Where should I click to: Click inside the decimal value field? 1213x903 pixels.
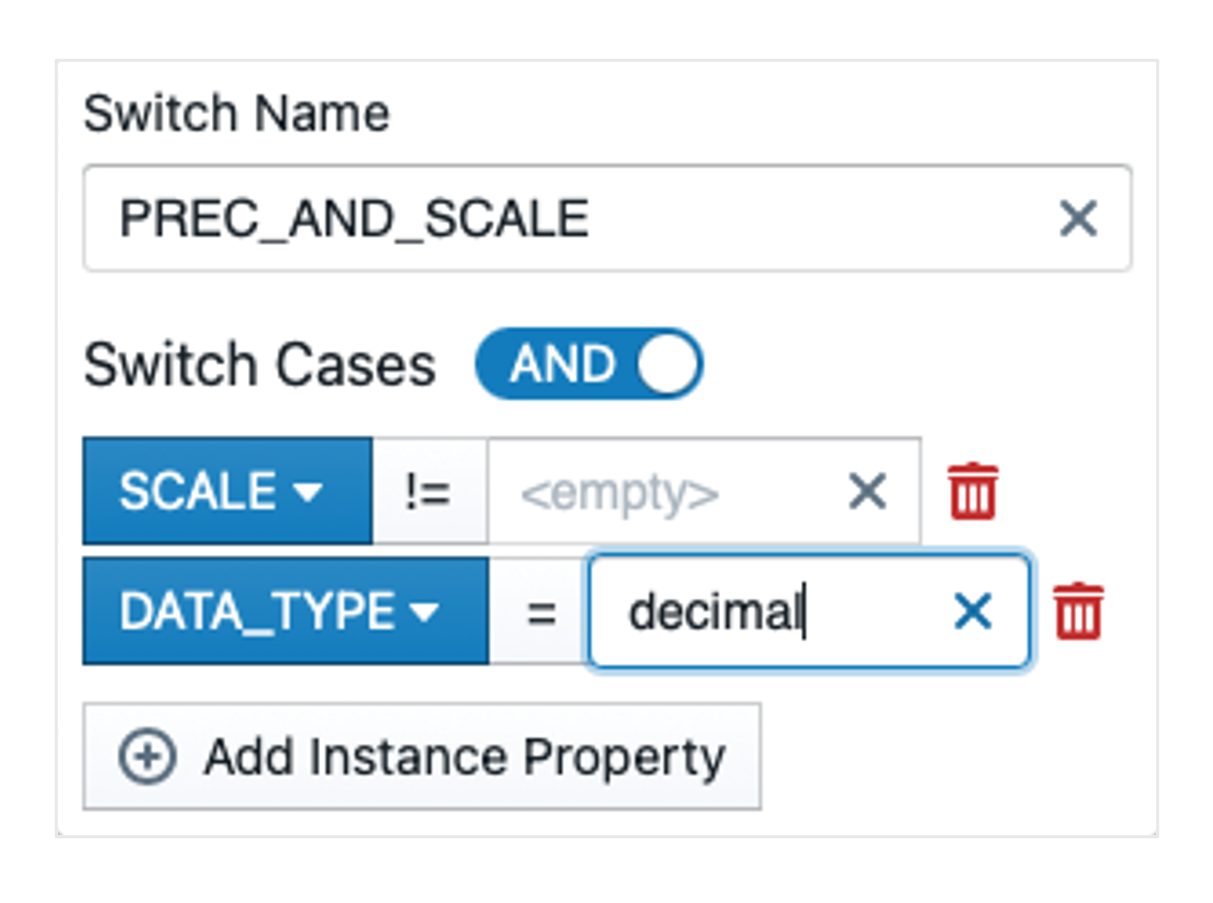pyautogui.click(x=760, y=611)
